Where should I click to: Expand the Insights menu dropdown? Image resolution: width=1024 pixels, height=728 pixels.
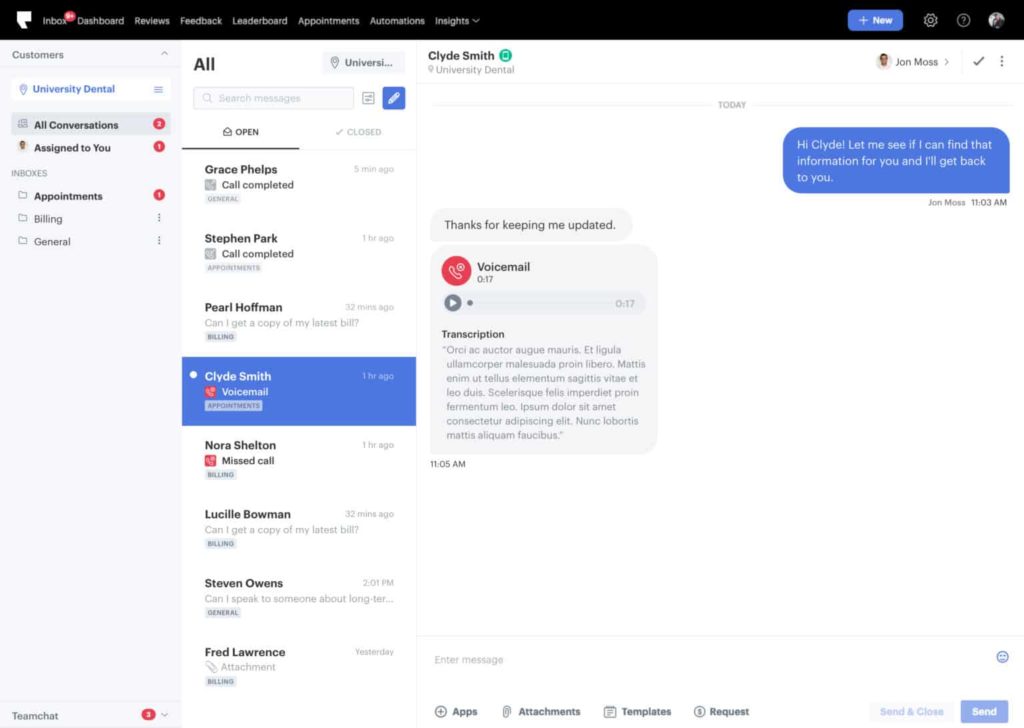pos(457,20)
